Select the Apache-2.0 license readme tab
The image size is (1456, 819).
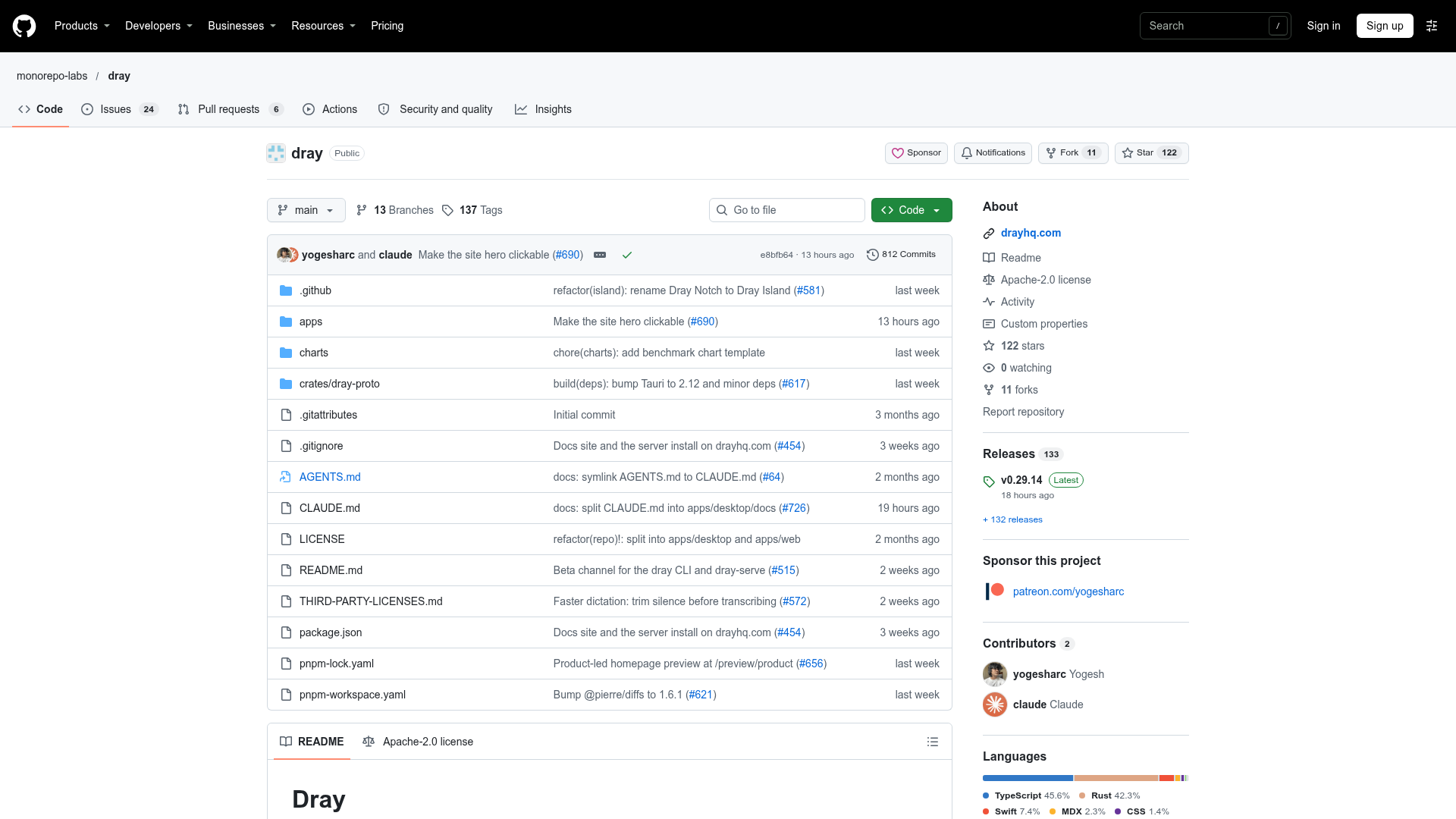click(x=418, y=742)
